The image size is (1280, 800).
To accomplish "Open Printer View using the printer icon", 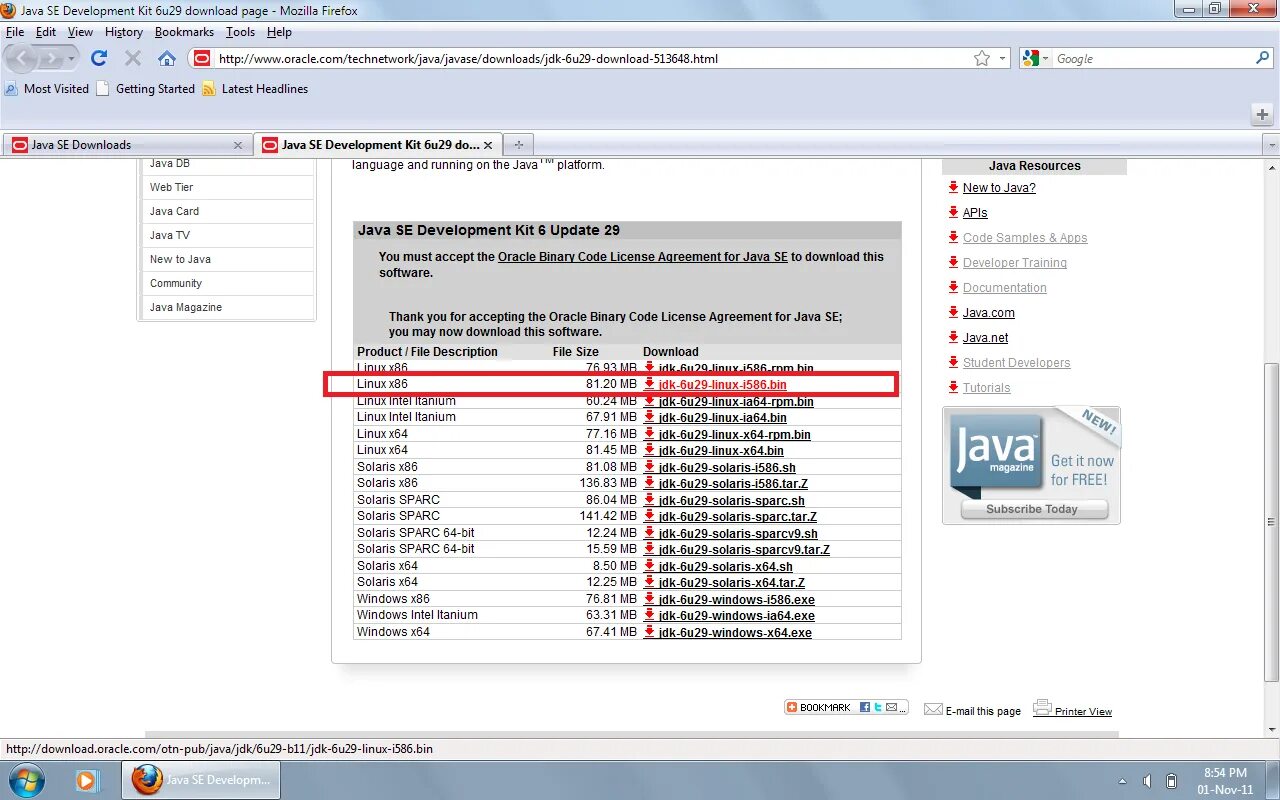I will tap(1041, 708).
